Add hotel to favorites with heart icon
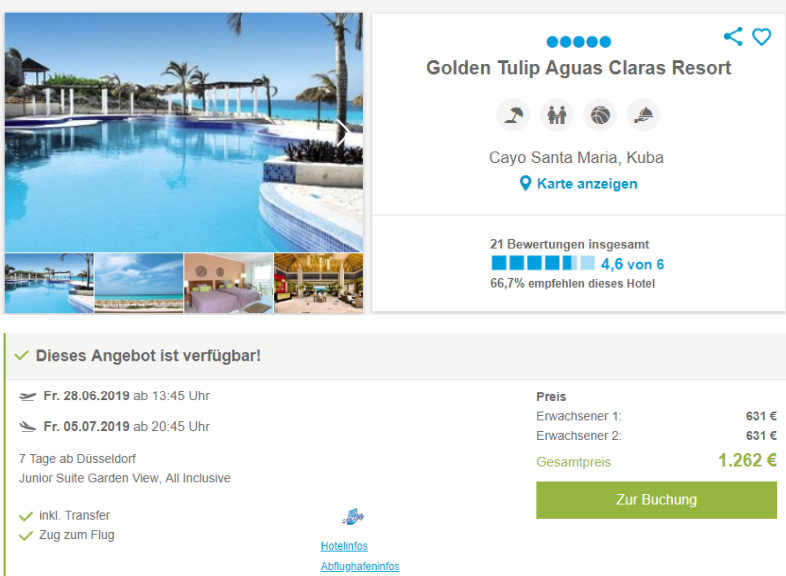The image size is (786, 576). point(761,37)
